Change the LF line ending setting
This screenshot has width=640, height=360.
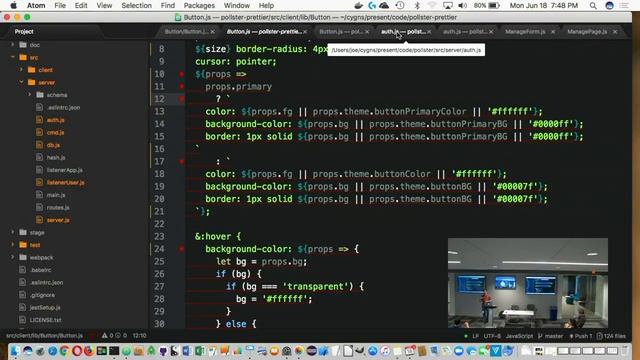tap(475, 336)
